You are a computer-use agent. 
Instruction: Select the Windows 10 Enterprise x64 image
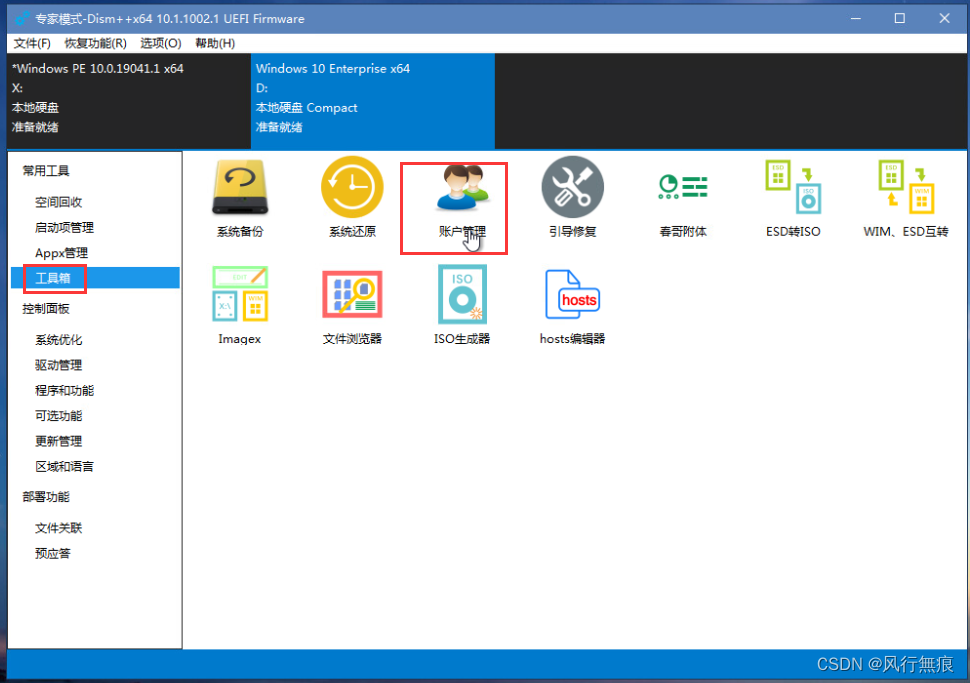pyautogui.click(x=372, y=101)
